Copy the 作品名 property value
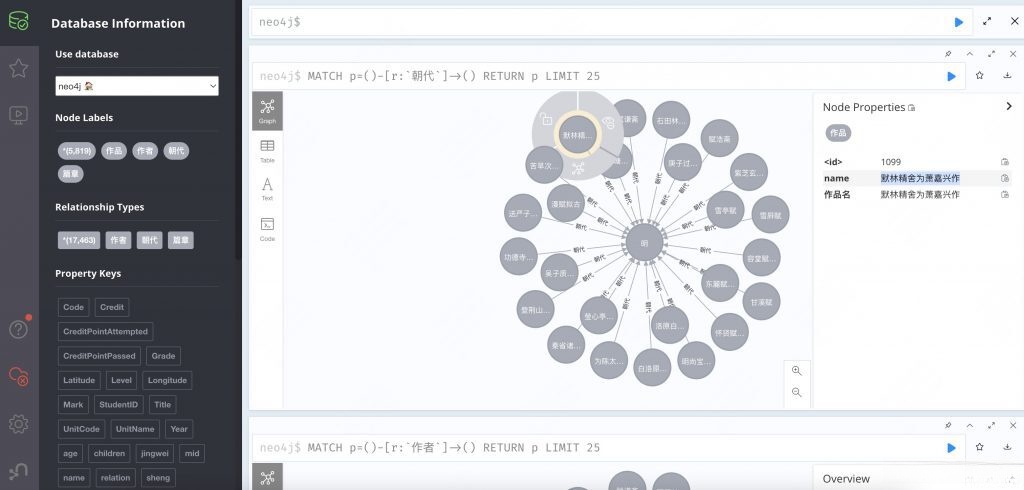The height and width of the screenshot is (490, 1024). 1005,195
